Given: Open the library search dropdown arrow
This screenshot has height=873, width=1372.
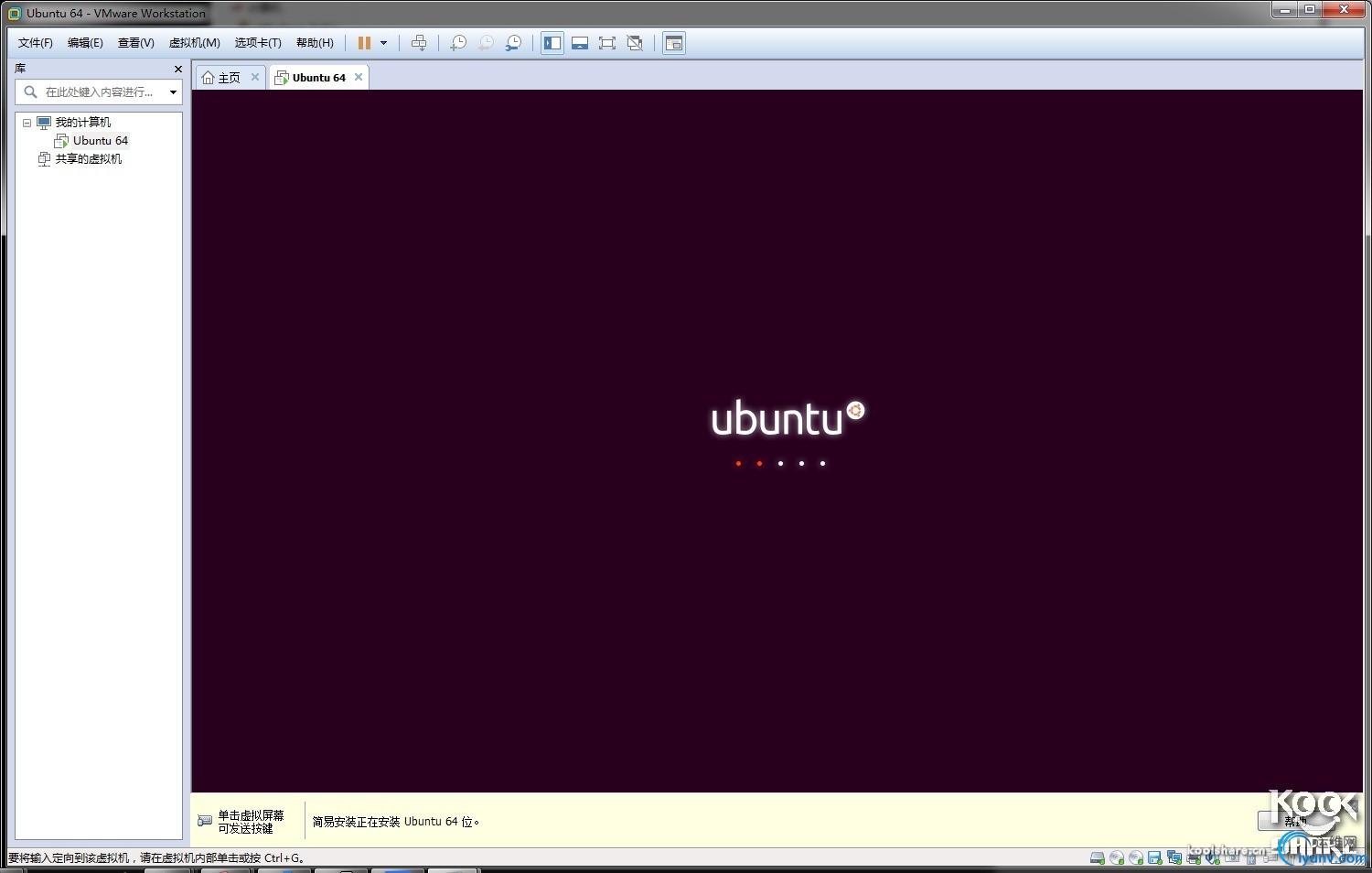Looking at the screenshot, I should [173, 92].
